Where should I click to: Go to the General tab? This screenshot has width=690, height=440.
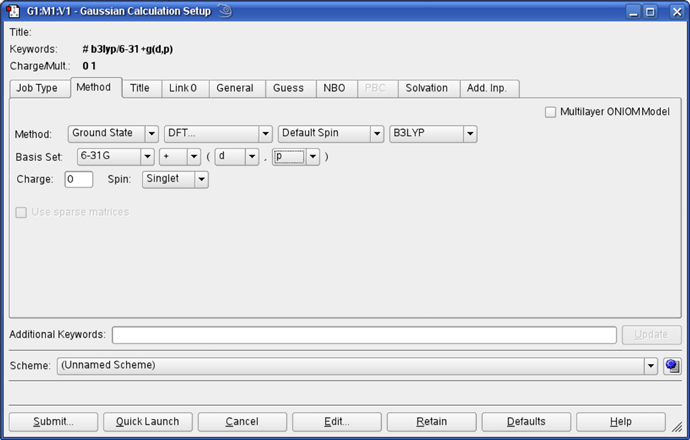[x=235, y=88]
